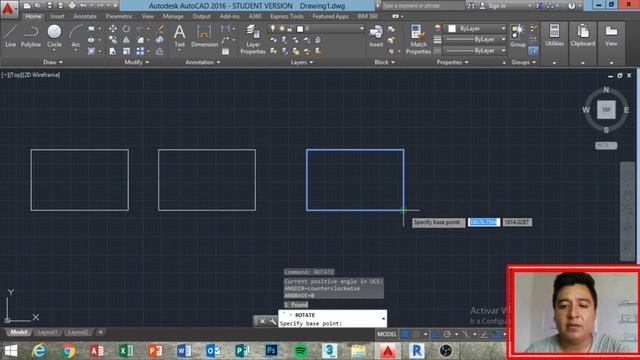Open the Clipboard panel
The image size is (640, 360).
pyautogui.click(x=582, y=36)
